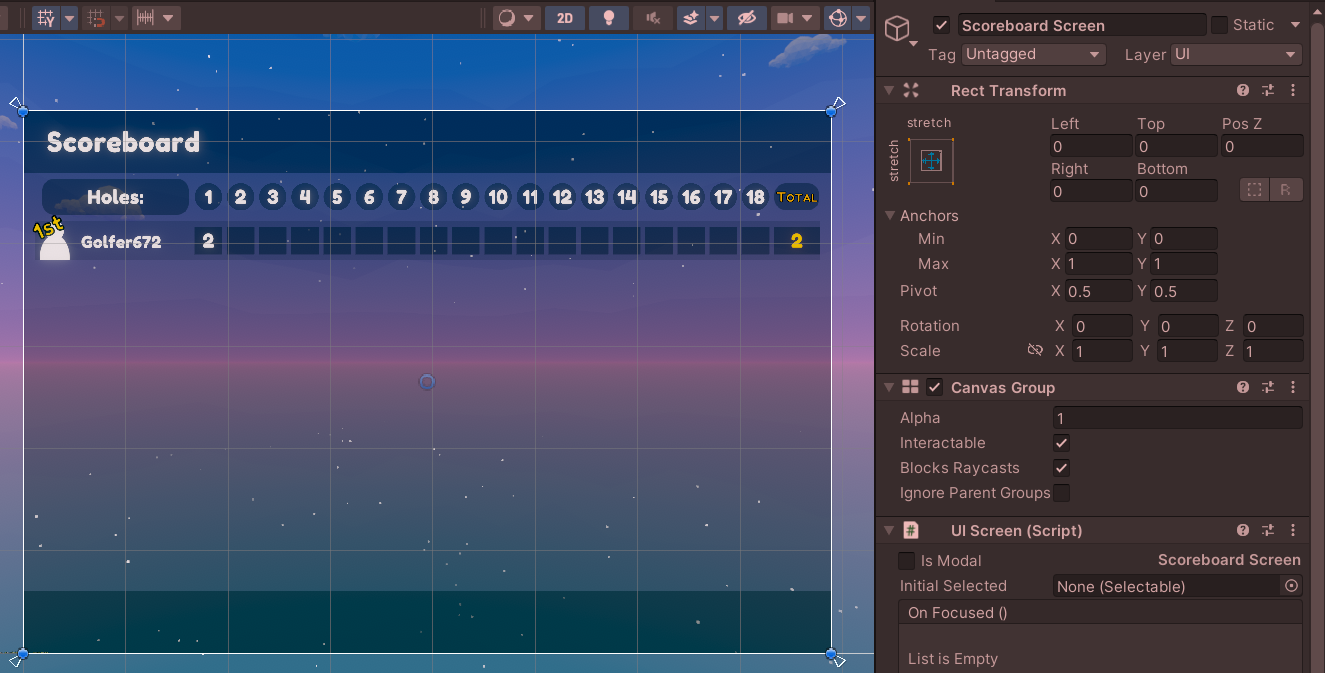
Task: Open scene effects dropdown arrow
Action: (714, 18)
